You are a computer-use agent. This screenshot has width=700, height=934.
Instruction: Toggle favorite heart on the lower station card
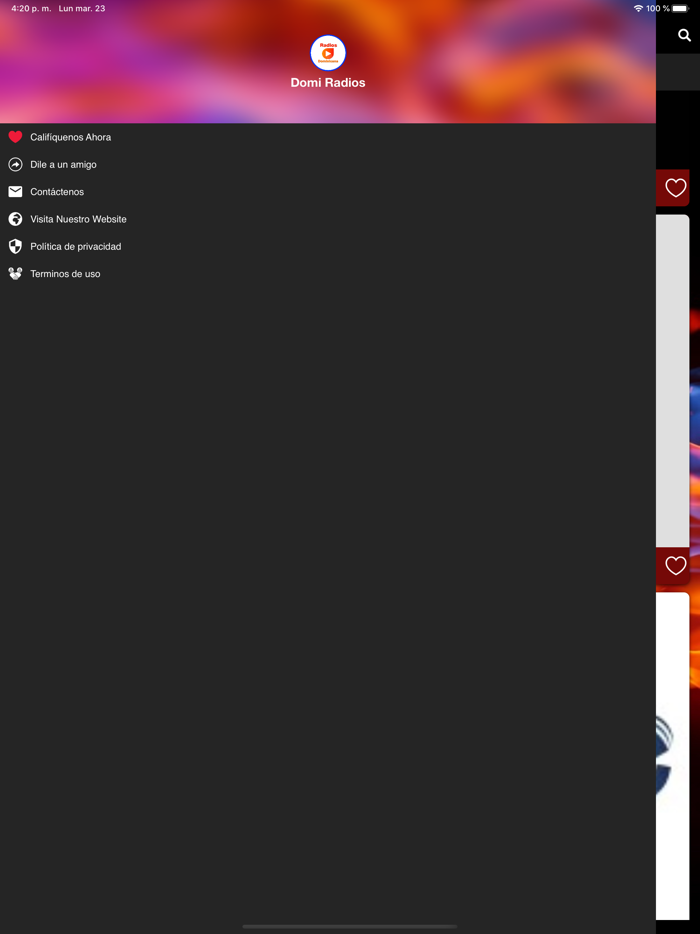coord(676,566)
